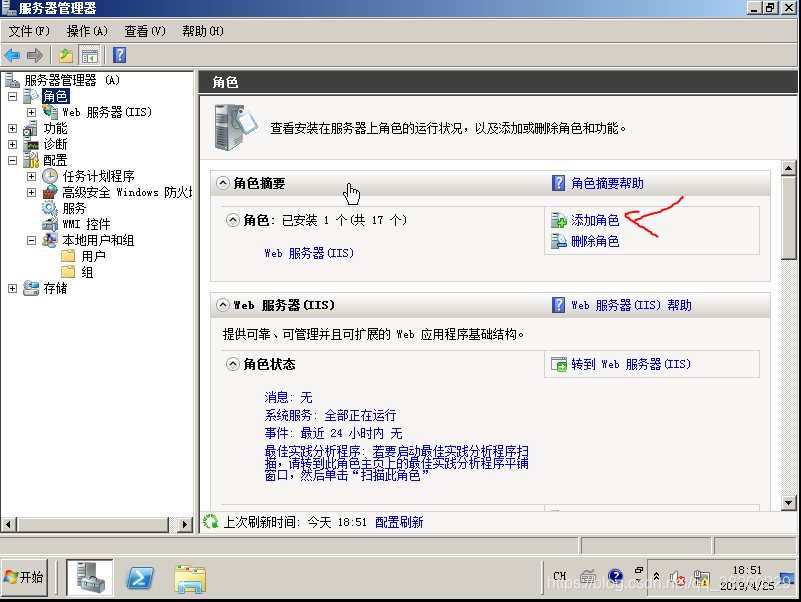Click the tray help question mark icon
The width and height of the screenshot is (801, 602).
click(615, 577)
